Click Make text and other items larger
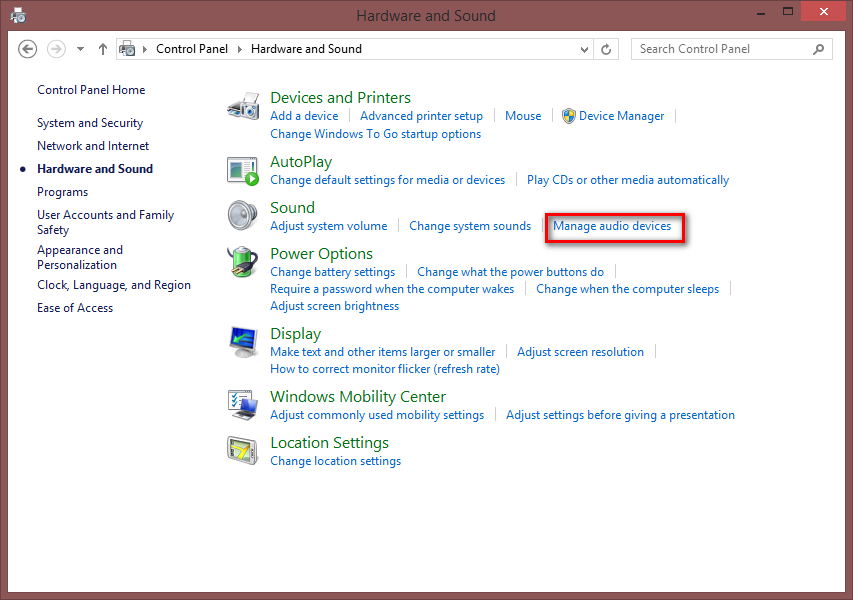Image resolution: width=853 pixels, height=600 pixels. [x=382, y=352]
